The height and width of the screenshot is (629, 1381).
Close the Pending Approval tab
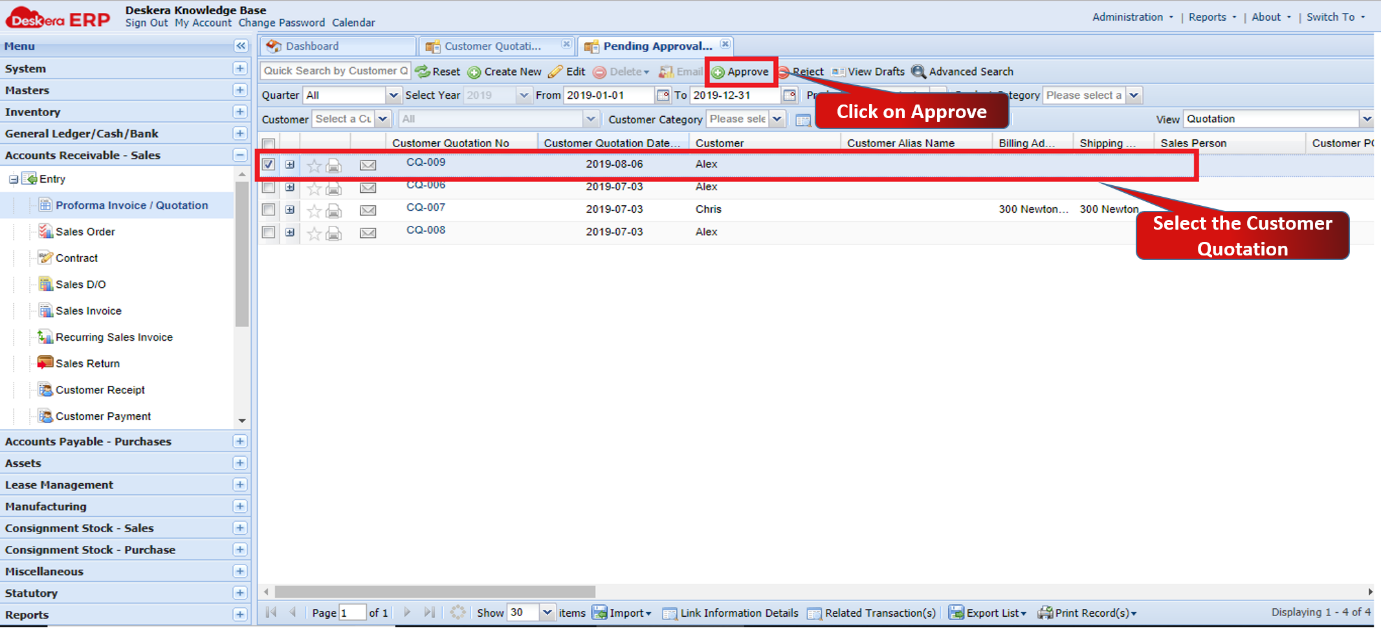725,44
